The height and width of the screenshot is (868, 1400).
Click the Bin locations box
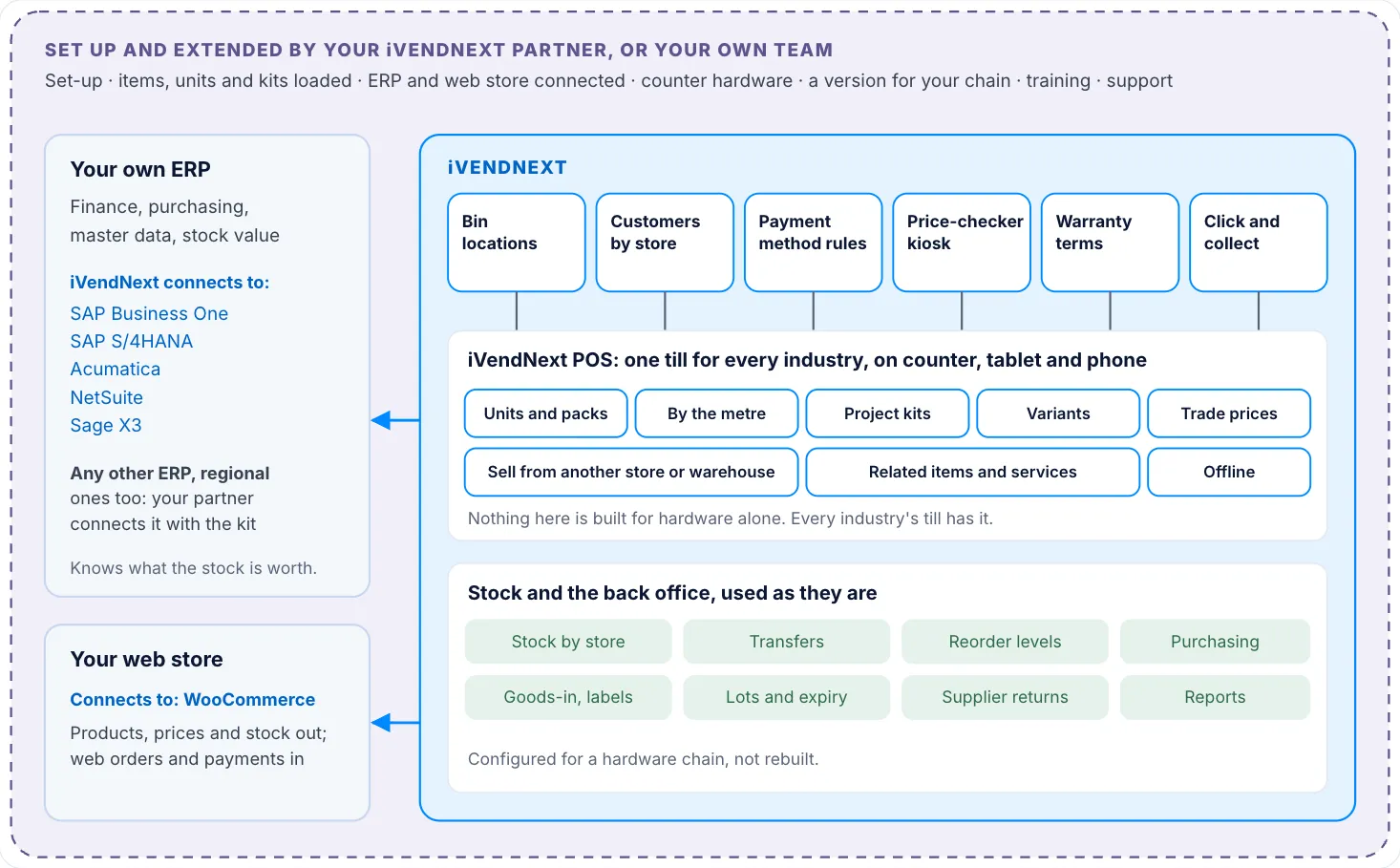click(x=517, y=243)
